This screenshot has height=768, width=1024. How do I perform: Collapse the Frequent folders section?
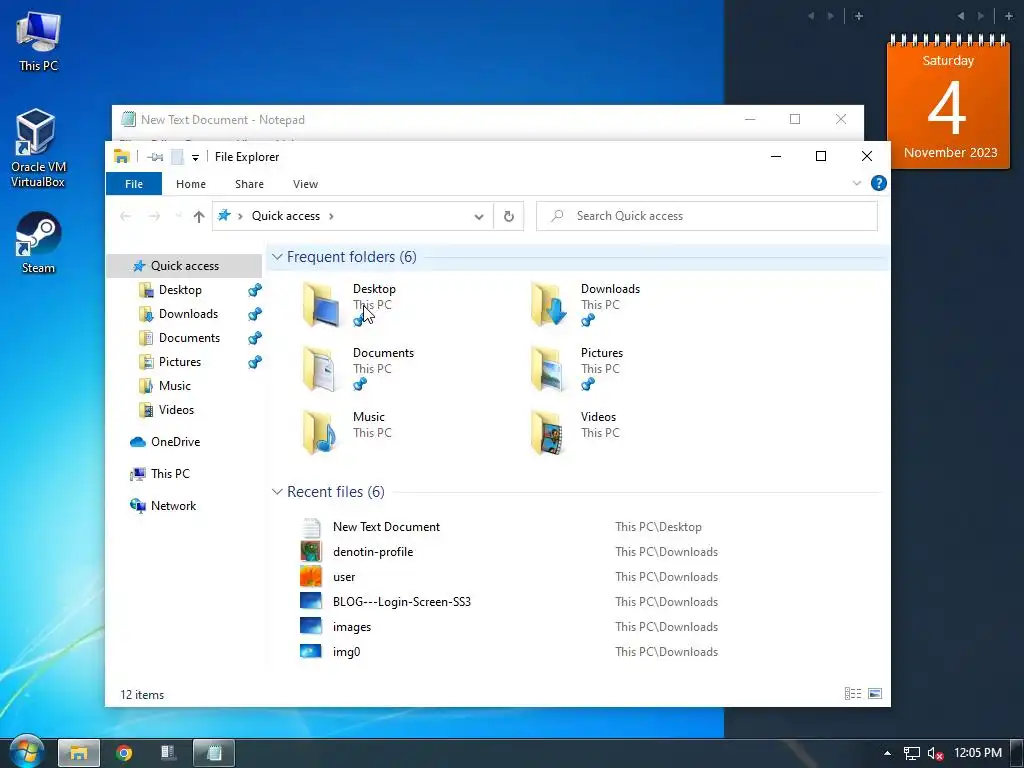click(278, 257)
